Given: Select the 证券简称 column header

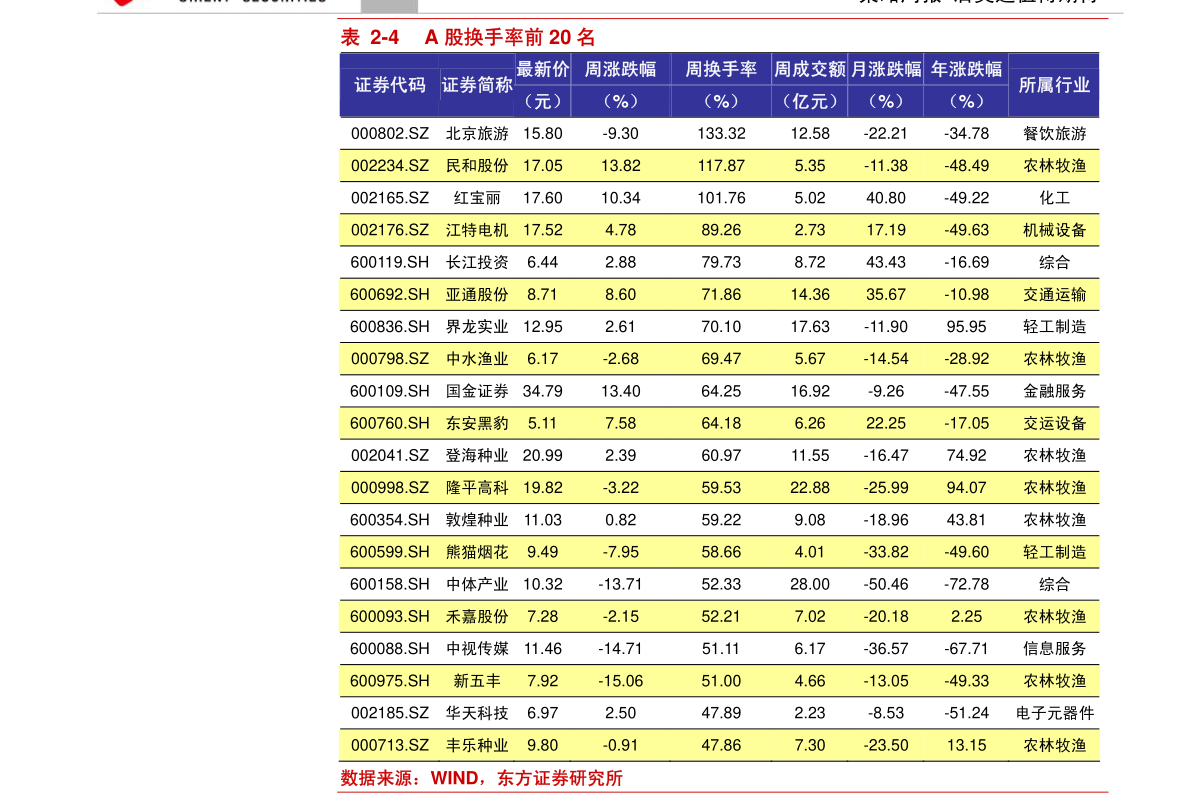Looking at the screenshot, I should pyautogui.click(x=477, y=85).
